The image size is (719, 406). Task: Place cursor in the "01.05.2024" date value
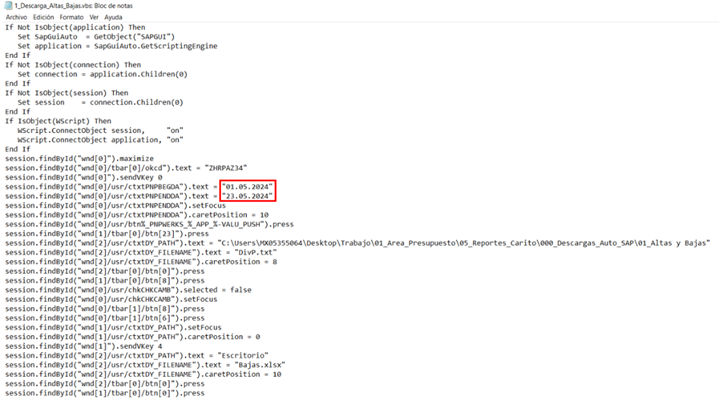point(248,187)
